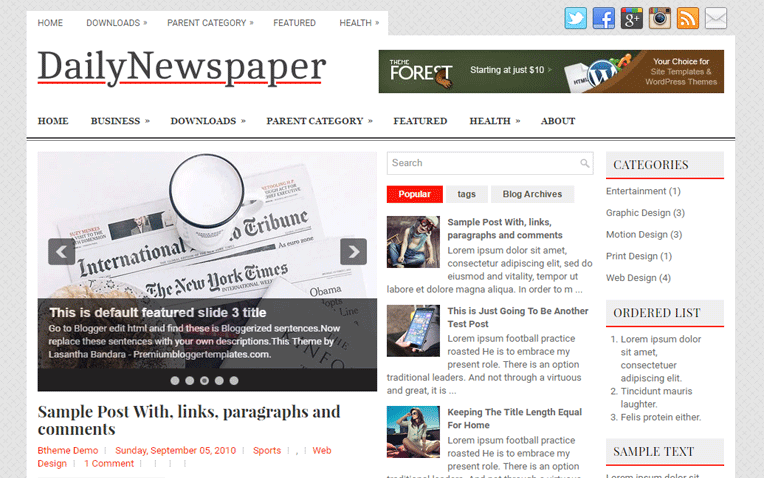Expand Business in main menu
The image size is (764, 478).
tap(120, 121)
